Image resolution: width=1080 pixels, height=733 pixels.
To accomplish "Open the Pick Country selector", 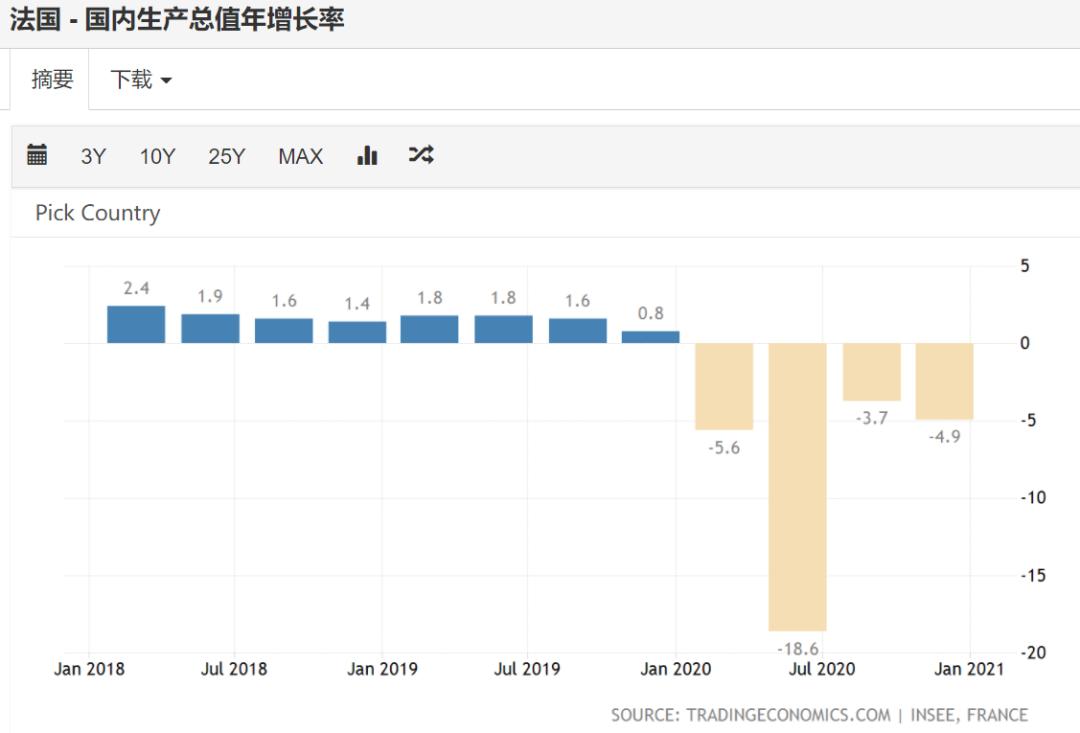I will (x=95, y=213).
